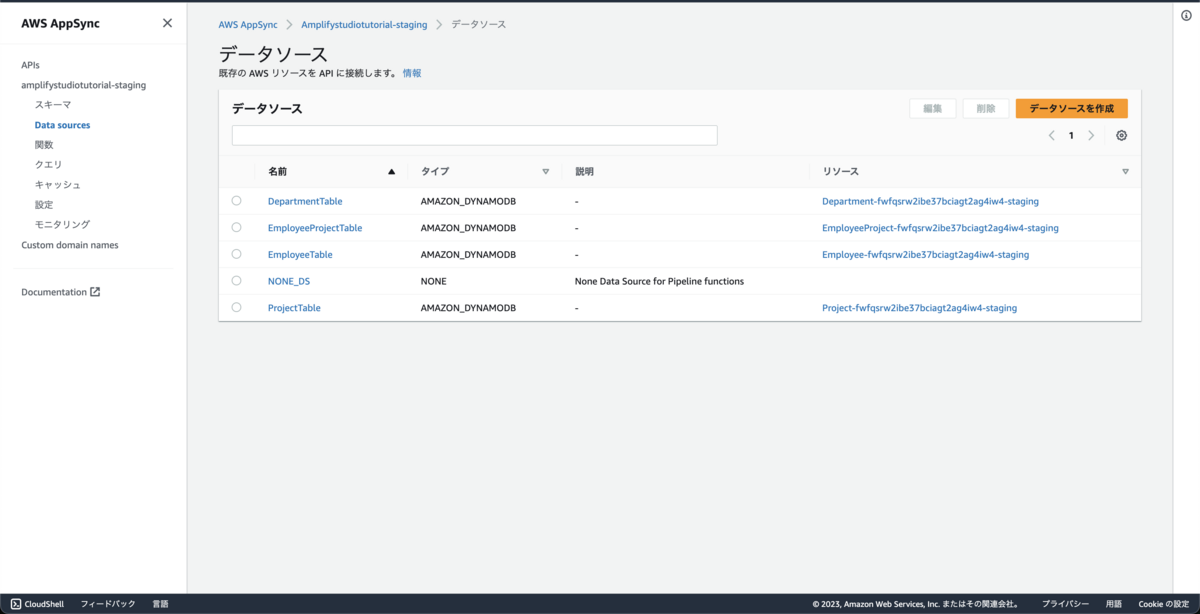Select Data sources in the sidebar
The width and height of the screenshot is (1200, 614).
(x=62, y=125)
